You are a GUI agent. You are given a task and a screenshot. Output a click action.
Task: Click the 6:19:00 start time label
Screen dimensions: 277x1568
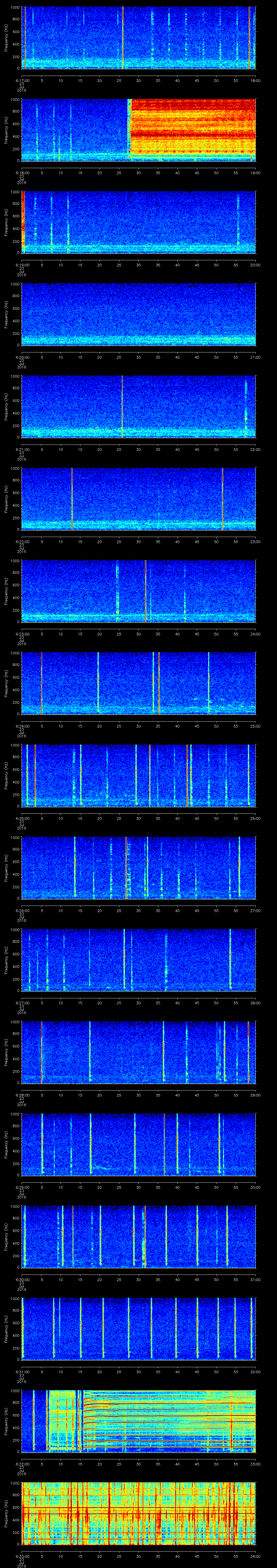(22, 265)
